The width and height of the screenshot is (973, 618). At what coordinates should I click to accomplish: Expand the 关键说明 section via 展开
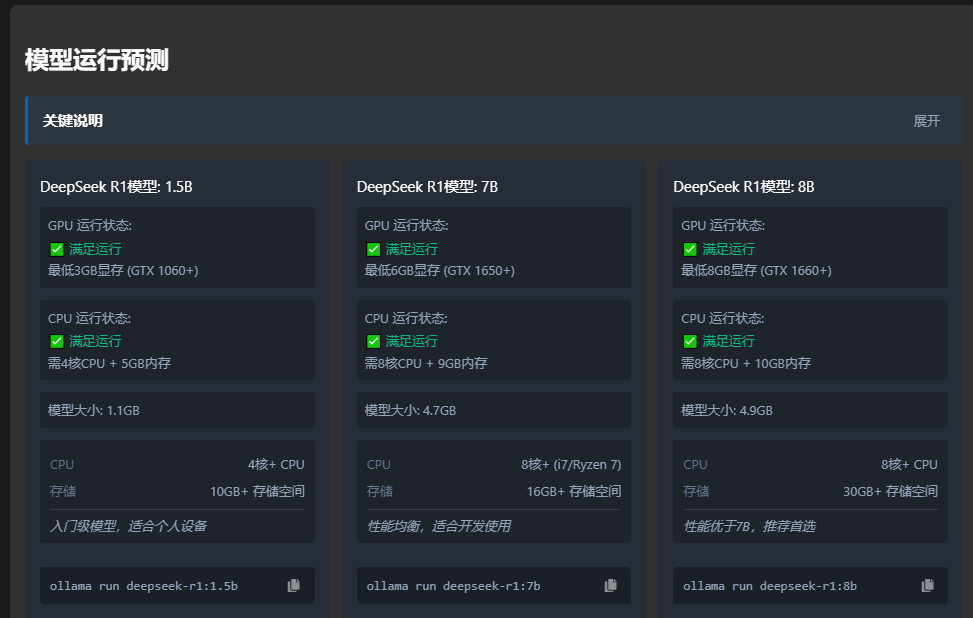tap(926, 121)
